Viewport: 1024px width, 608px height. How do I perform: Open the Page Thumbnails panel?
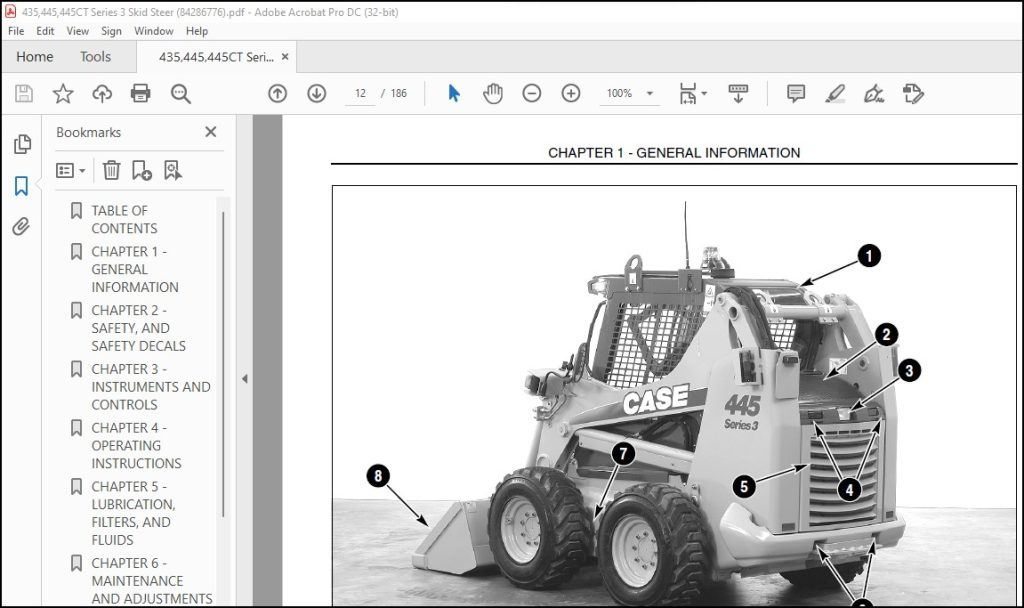click(22, 144)
